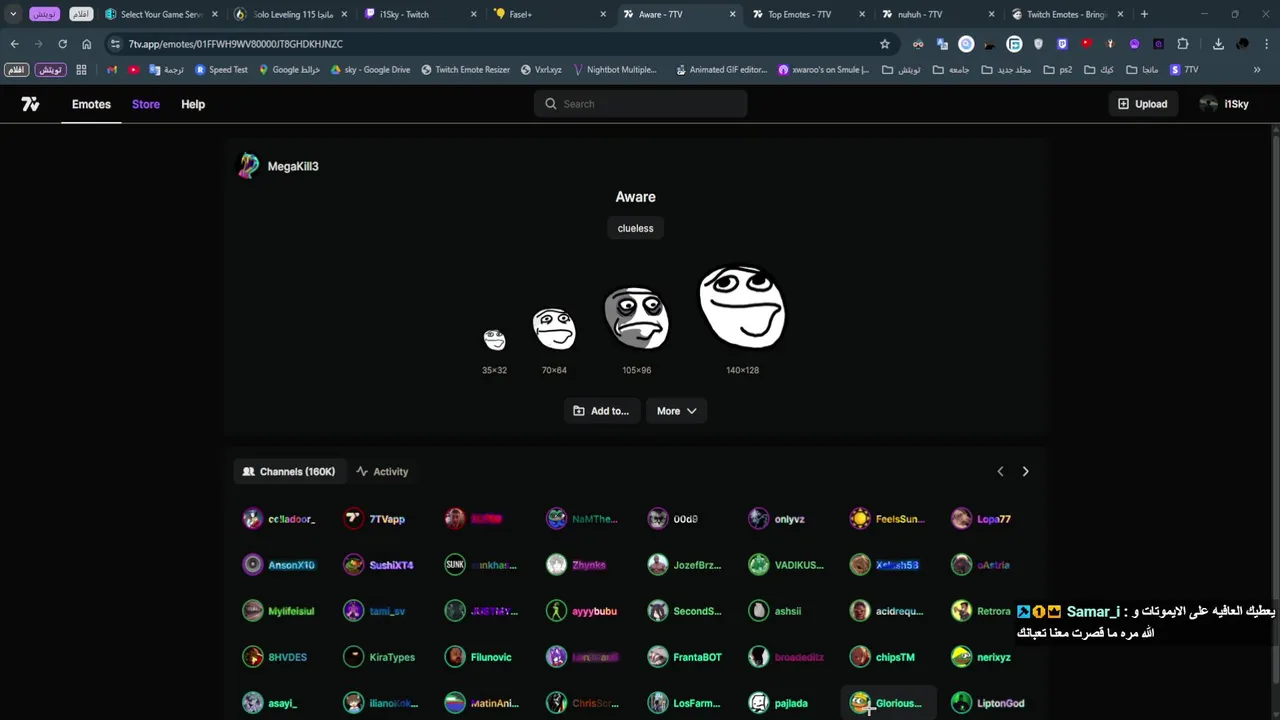Open AnsonX10 channel
The width and height of the screenshot is (1280, 720).
(279, 565)
